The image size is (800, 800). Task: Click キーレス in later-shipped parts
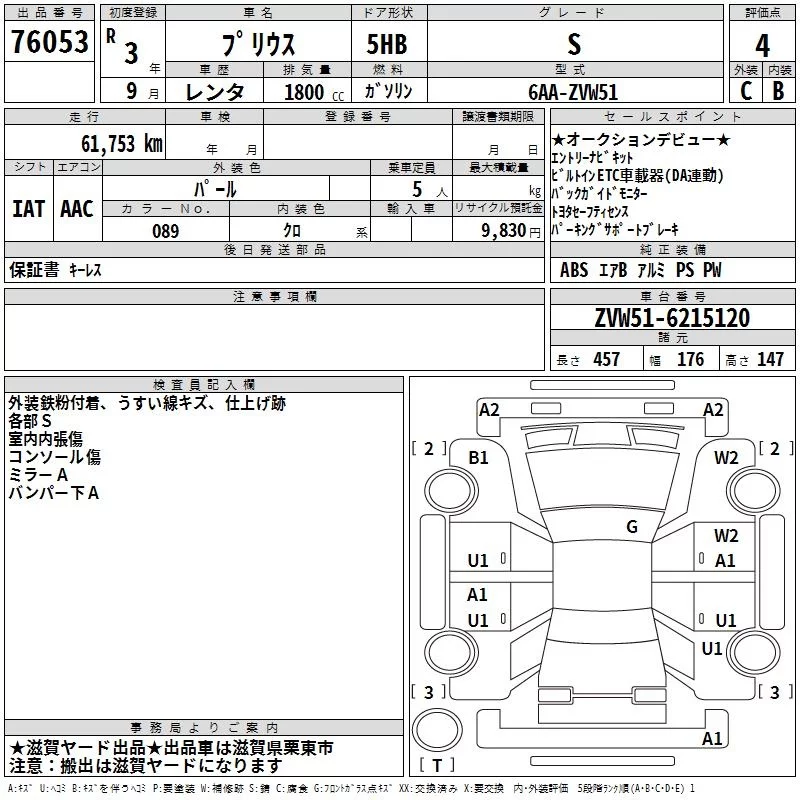85,270
